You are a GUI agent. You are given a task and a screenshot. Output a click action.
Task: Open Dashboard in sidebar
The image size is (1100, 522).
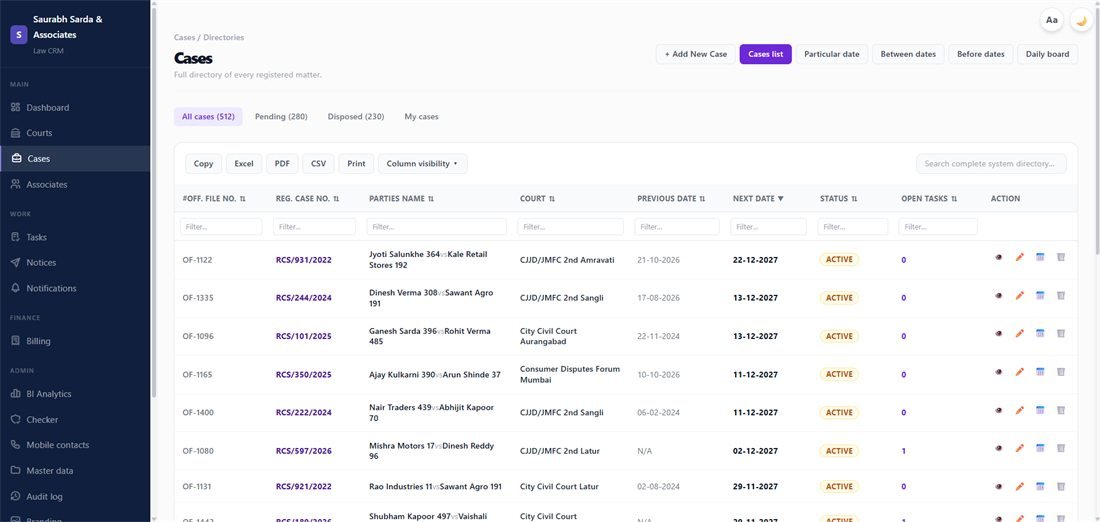(75, 107)
